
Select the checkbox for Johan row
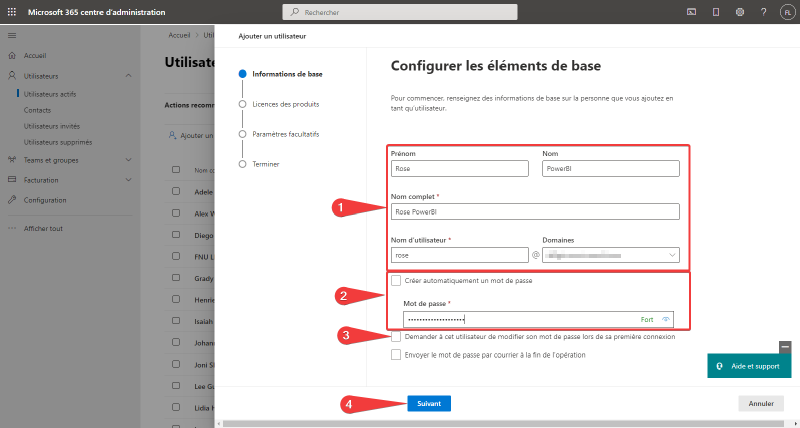(x=176, y=343)
